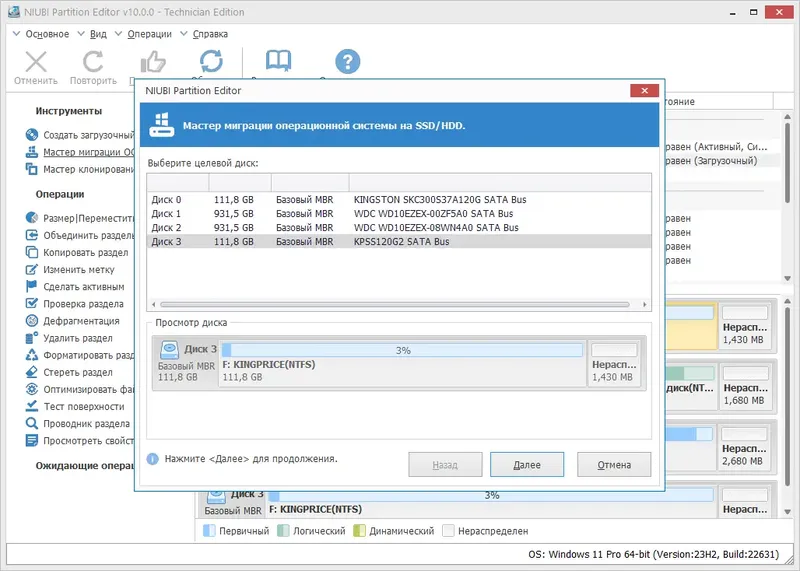Click the thumbs-up apply toolbar icon
The width and height of the screenshot is (800, 571).
(153, 62)
